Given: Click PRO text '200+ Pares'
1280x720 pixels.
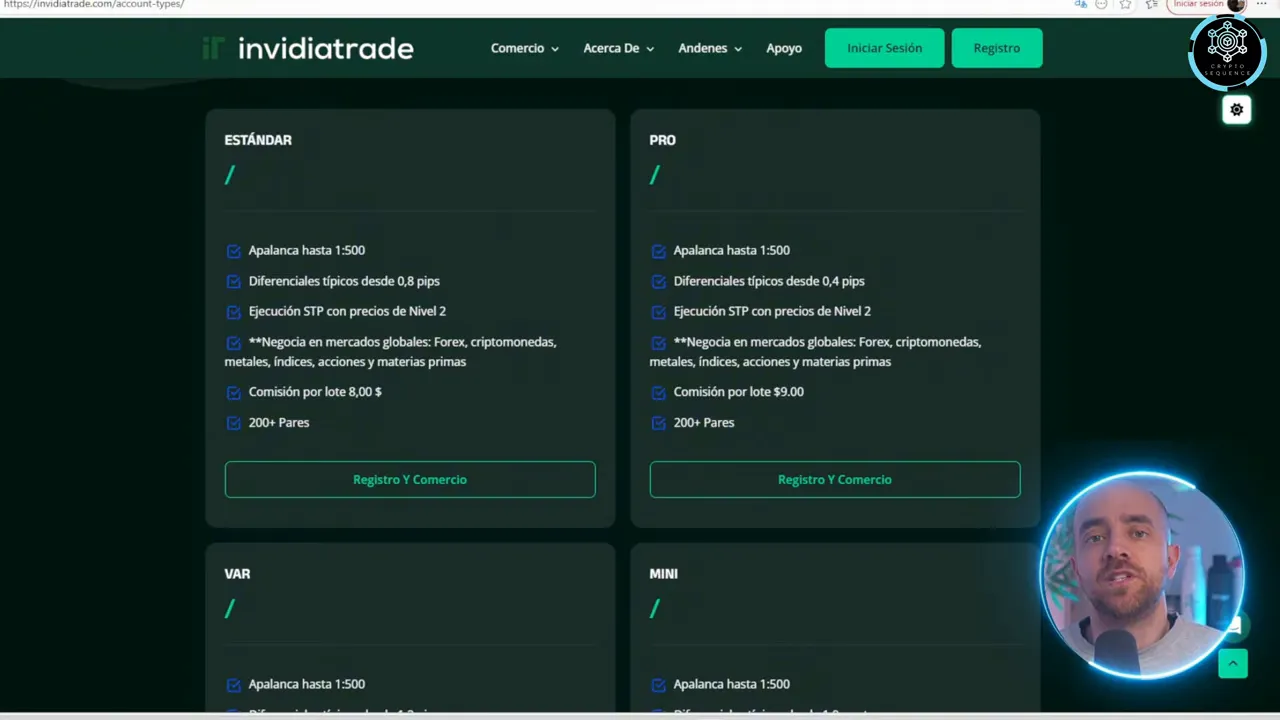Looking at the screenshot, I should [704, 422].
